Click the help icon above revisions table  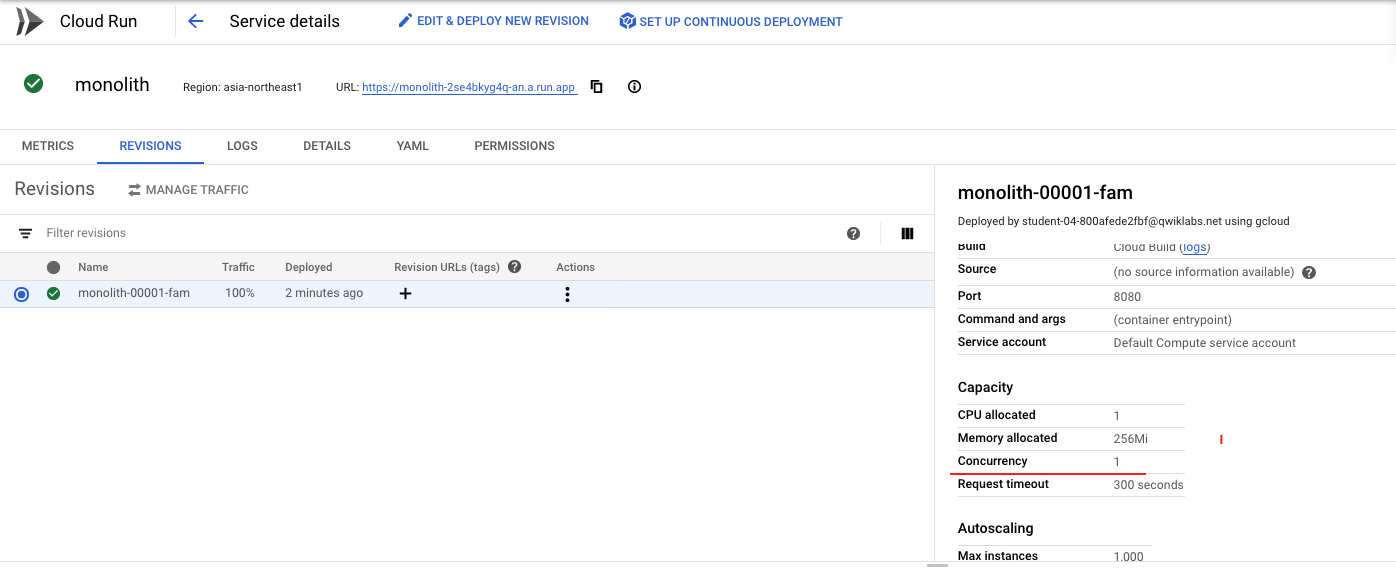[853, 233]
